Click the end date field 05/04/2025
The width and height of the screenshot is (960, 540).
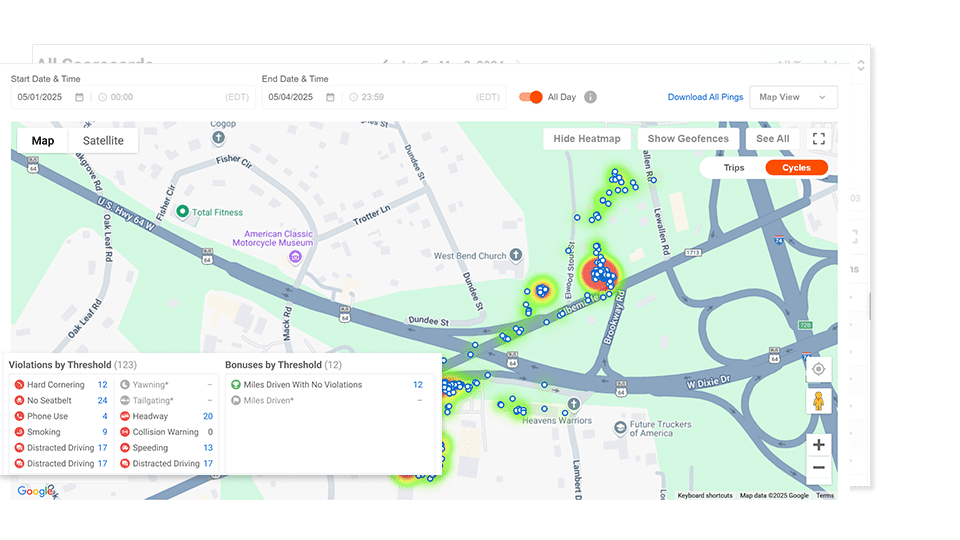pos(291,97)
